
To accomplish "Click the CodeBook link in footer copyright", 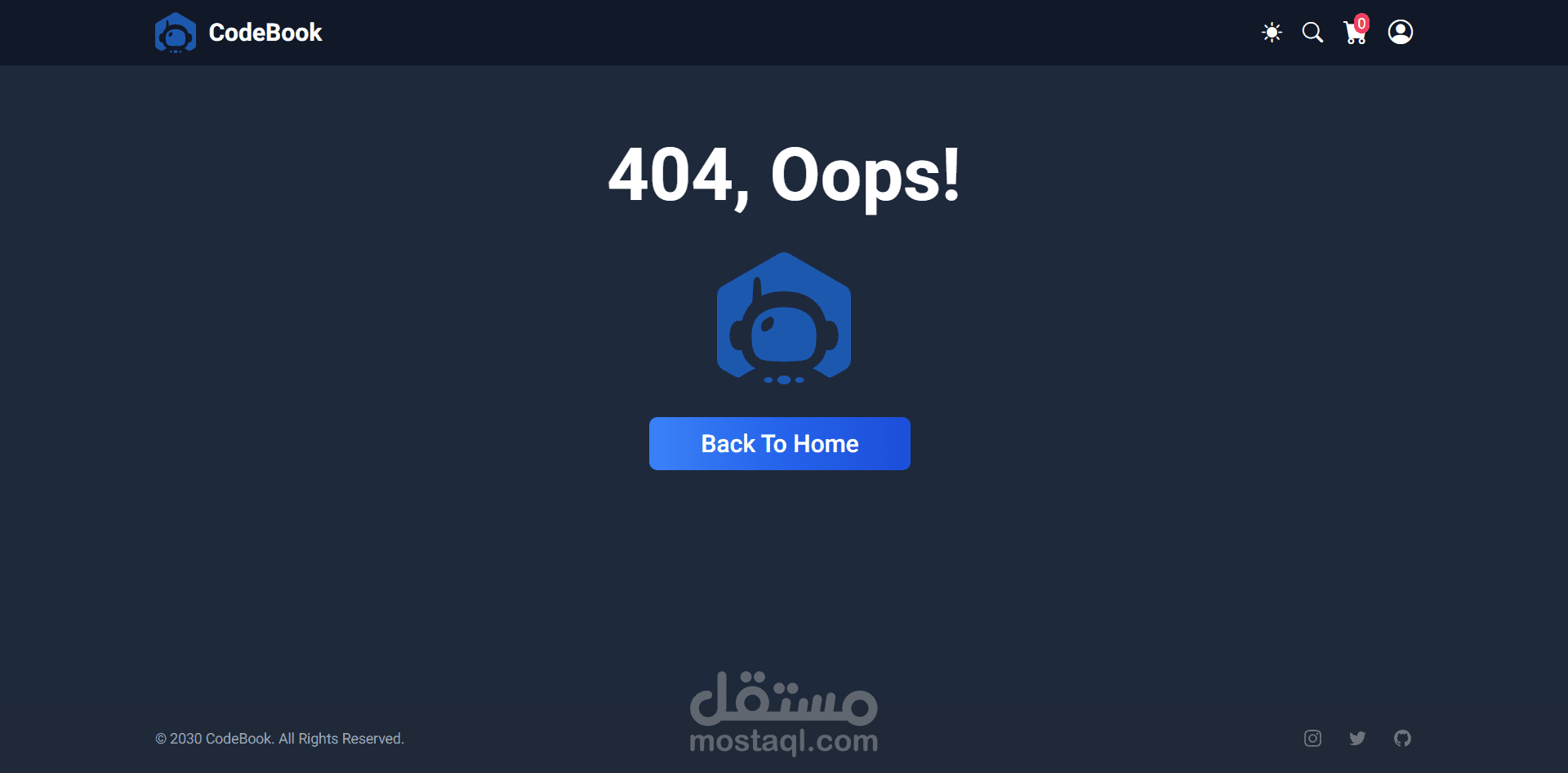I will tap(238, 739).
